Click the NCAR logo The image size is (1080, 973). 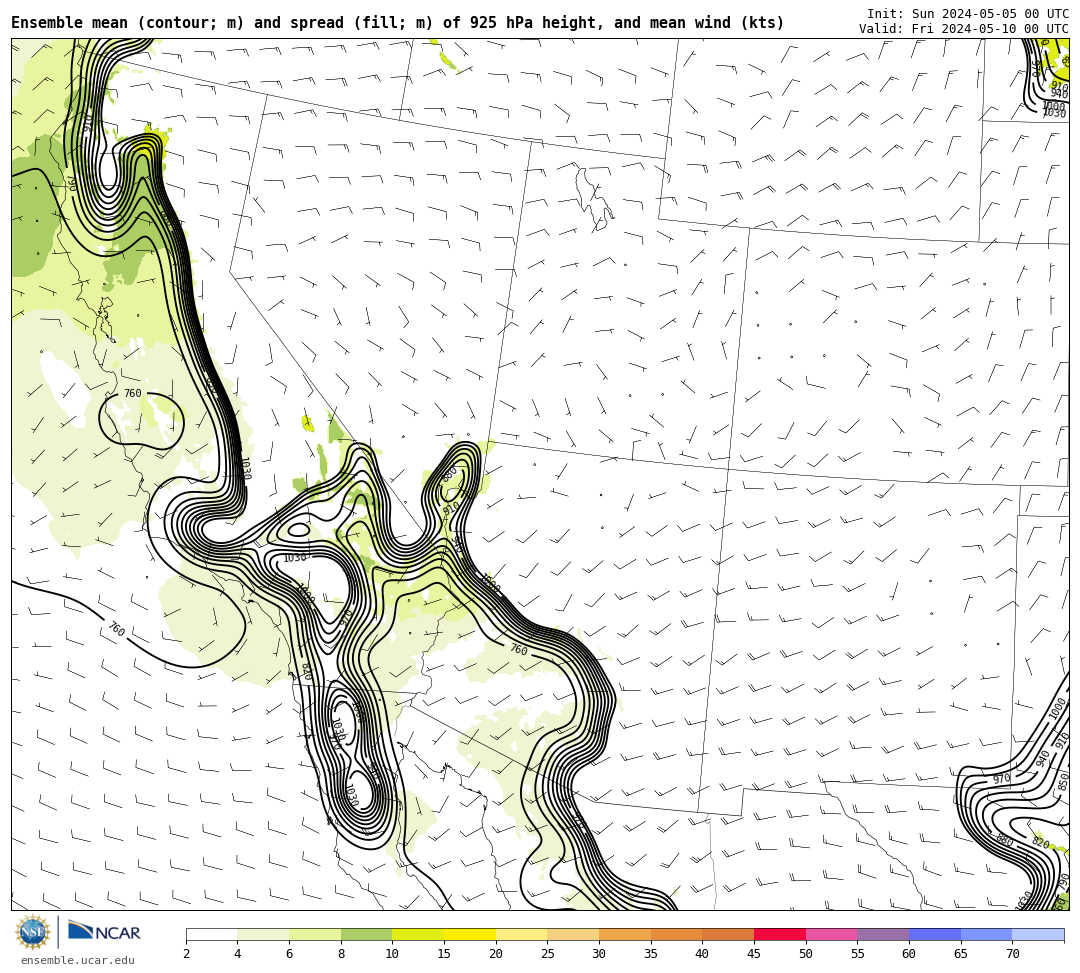(104, 932)
